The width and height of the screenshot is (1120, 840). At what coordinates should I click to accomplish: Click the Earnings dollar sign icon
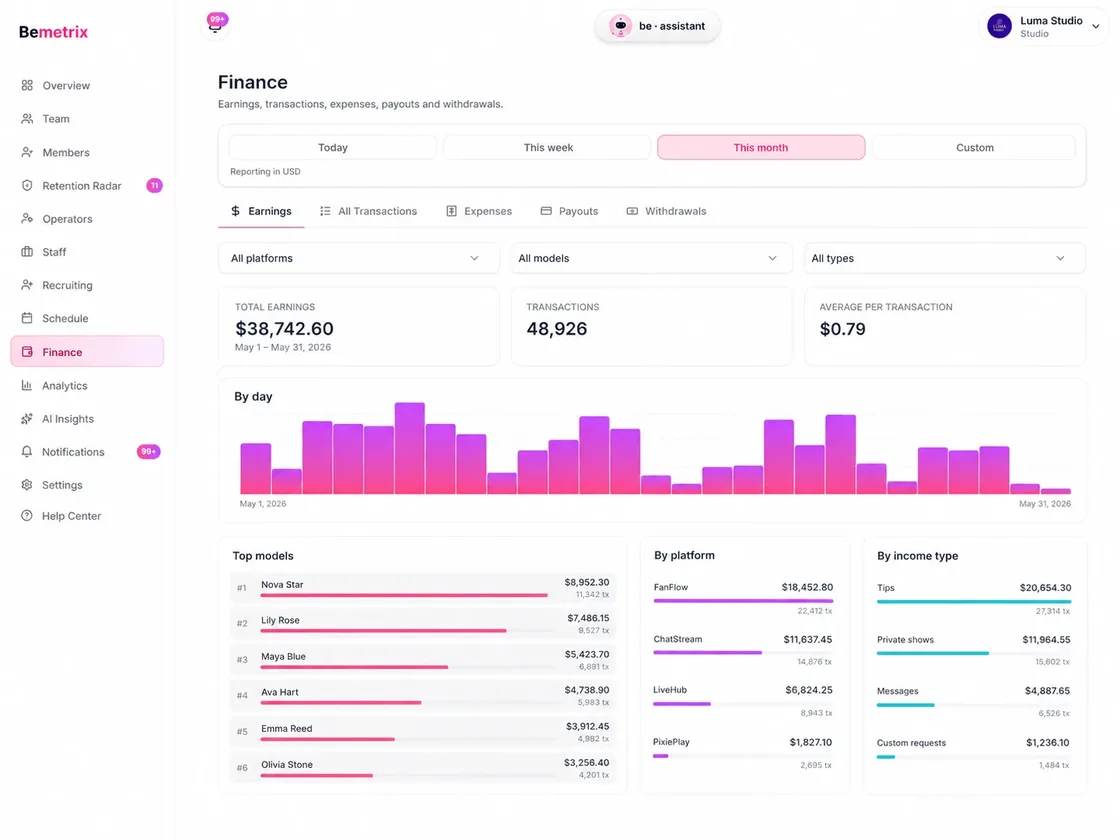click(236, 211)
